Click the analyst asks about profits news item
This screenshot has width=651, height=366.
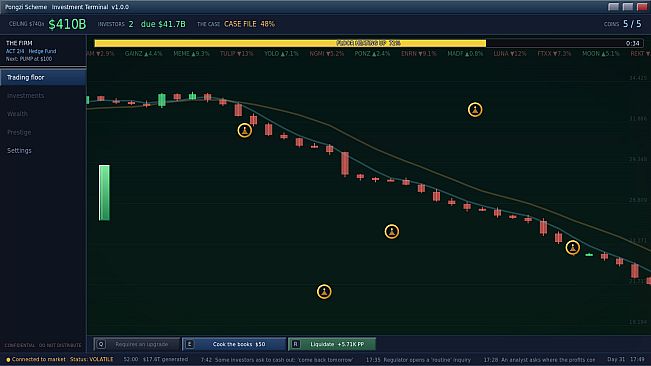[539, 360]
